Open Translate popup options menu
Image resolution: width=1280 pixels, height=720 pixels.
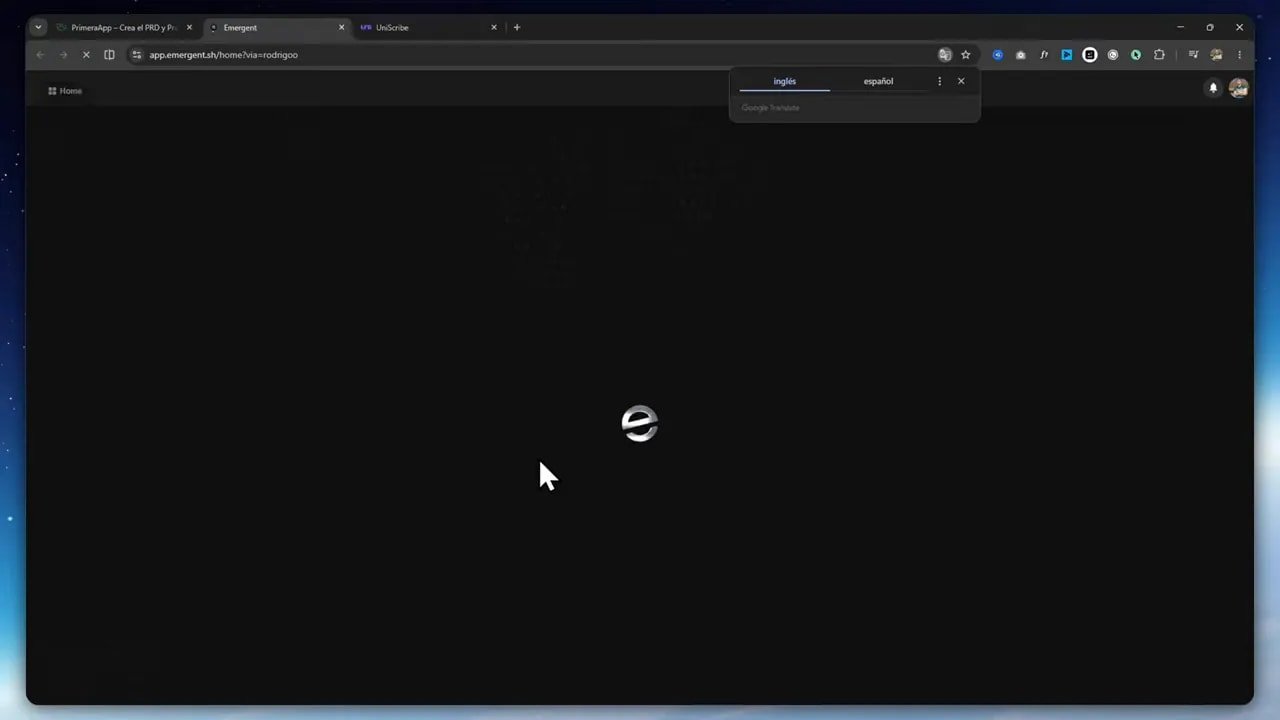pos(939,81)
